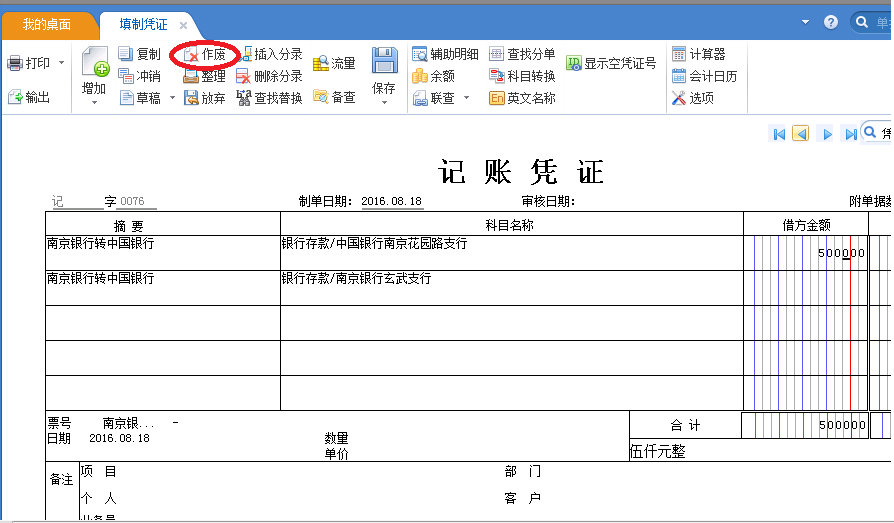Close the 填制凭证 tab

(183, 24)
